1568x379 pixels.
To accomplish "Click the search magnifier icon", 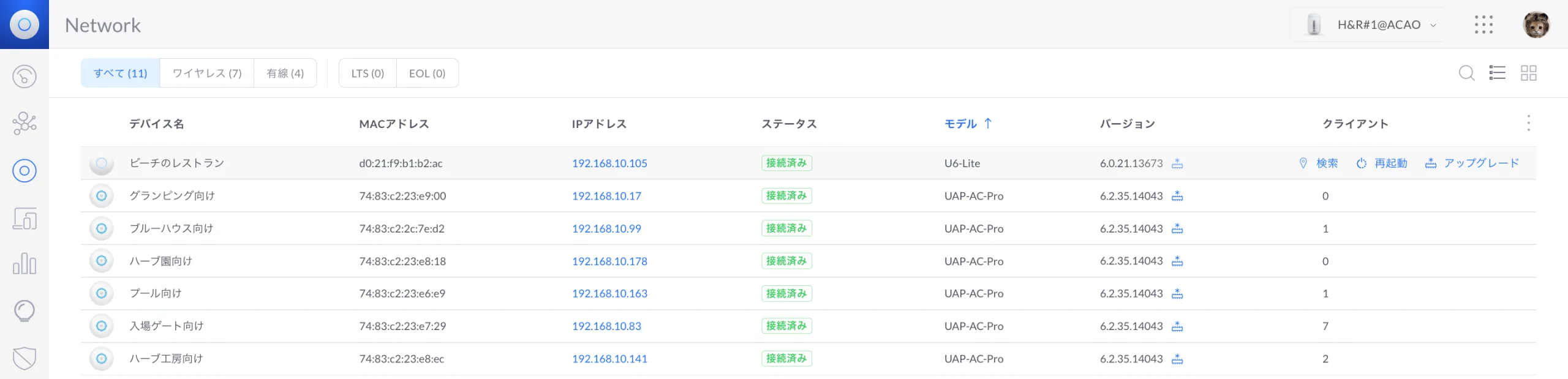I will tap(1466, 73).
